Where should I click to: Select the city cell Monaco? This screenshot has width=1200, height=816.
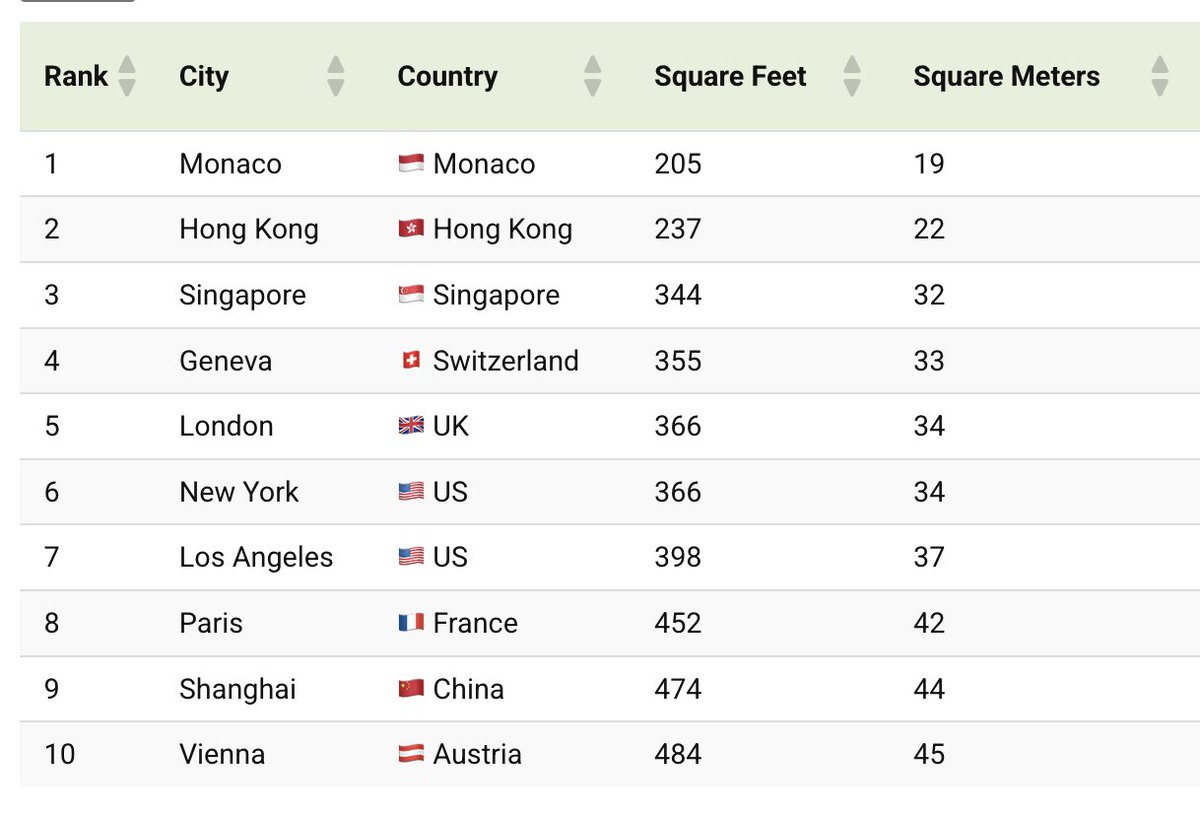(x=230, y=164)
